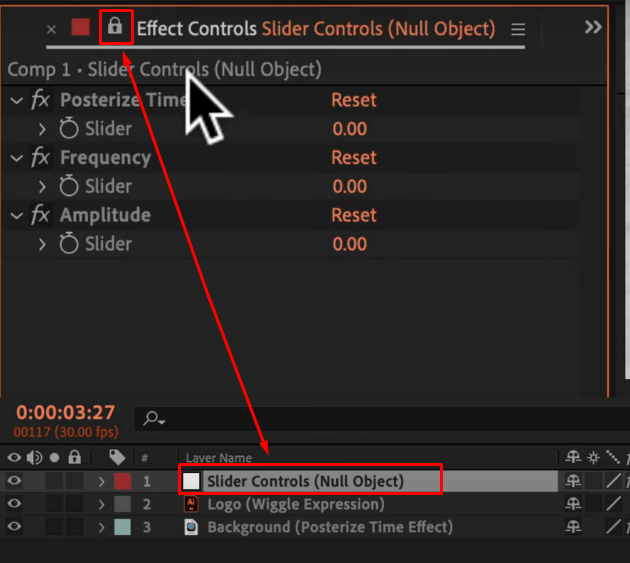This screenshot has height=563, width=630.
Task: Reset the Amplitude effect
Action: (354, 215)
